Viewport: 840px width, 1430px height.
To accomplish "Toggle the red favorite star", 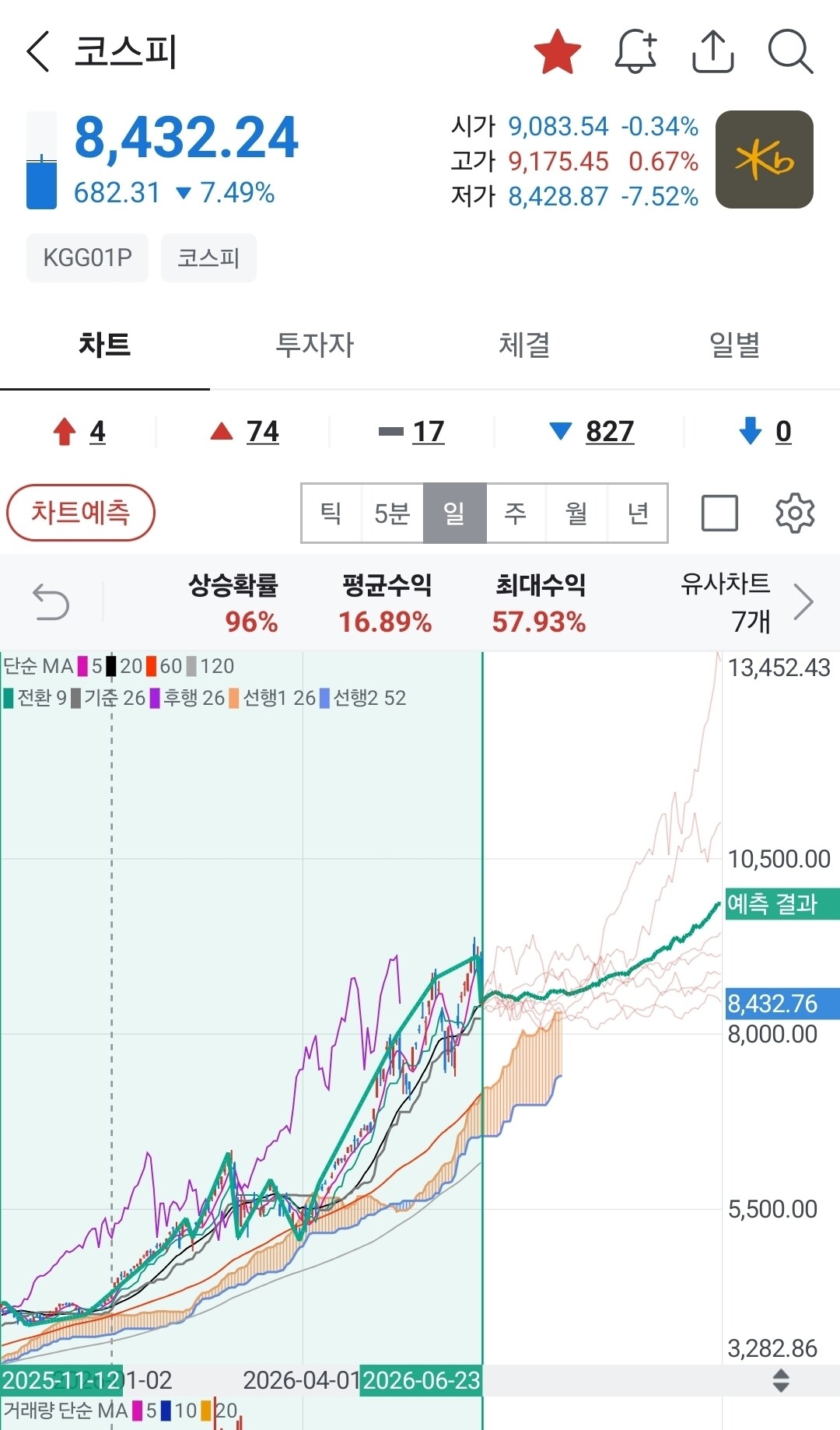I will (558, 51).
